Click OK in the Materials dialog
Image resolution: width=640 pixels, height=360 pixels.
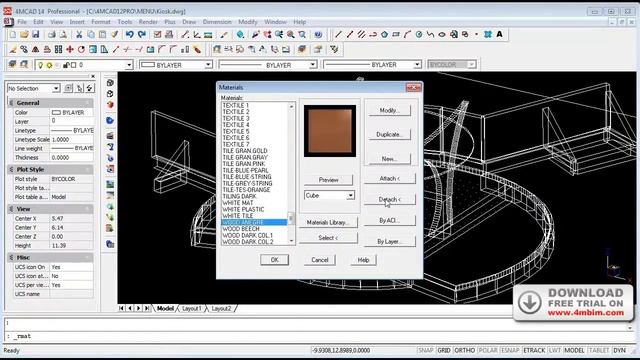pyautogui.click(x=275, y=260)
